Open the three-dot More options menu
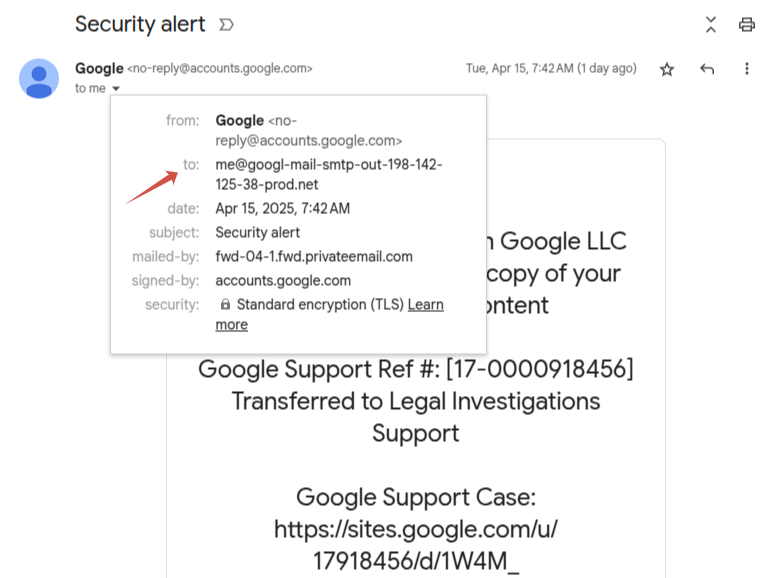The width and height of the screenshot is (777, 578). click(747, 69)
